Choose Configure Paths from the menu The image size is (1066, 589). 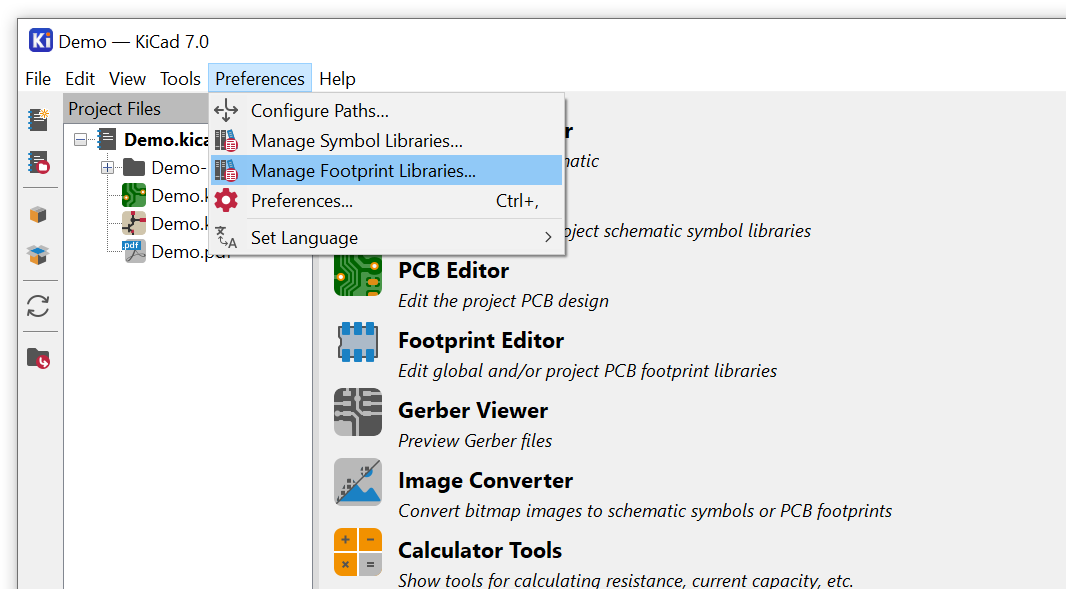pos(319,111)
